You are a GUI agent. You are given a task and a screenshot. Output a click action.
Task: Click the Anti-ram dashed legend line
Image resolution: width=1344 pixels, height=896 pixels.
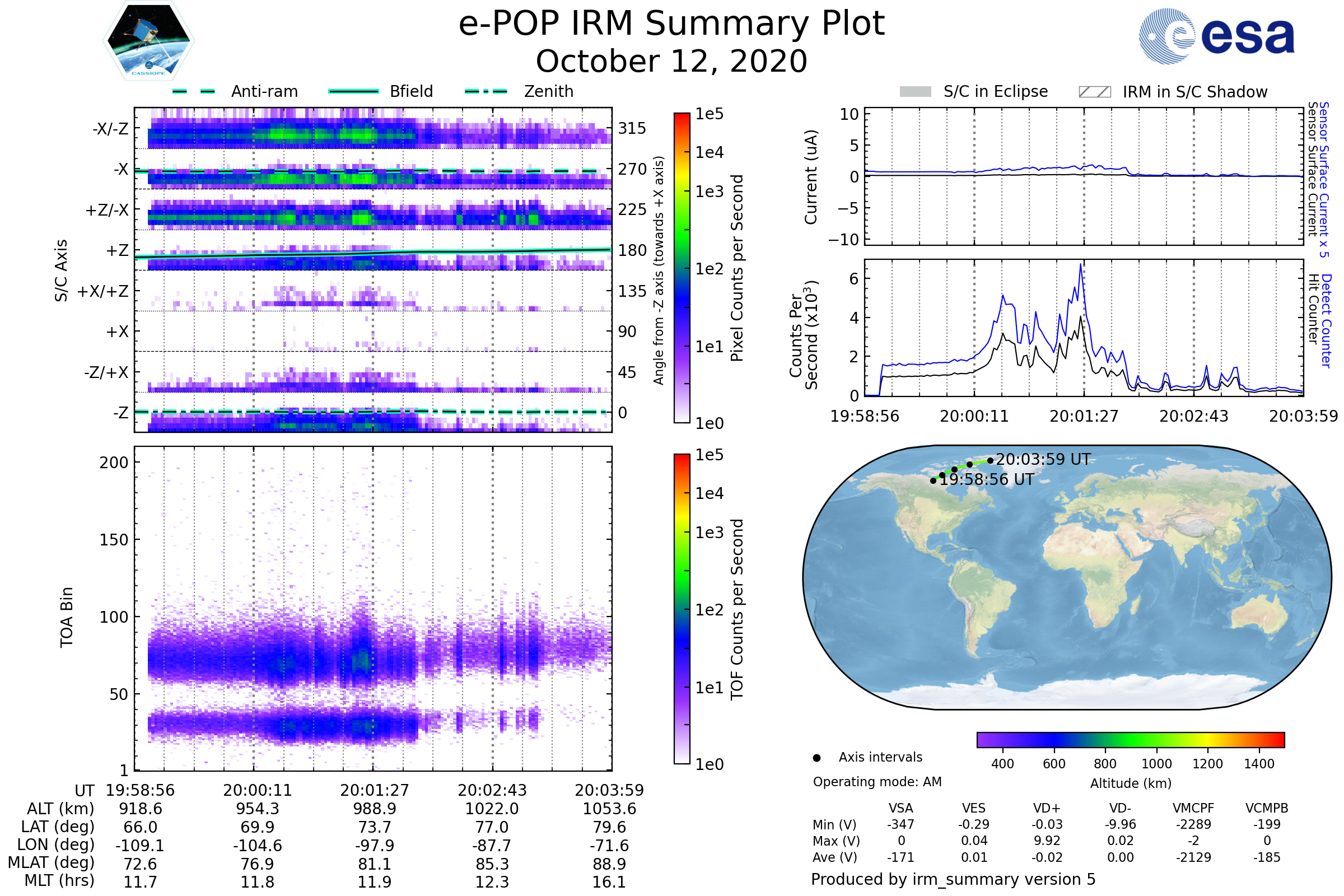pos(194,91)
